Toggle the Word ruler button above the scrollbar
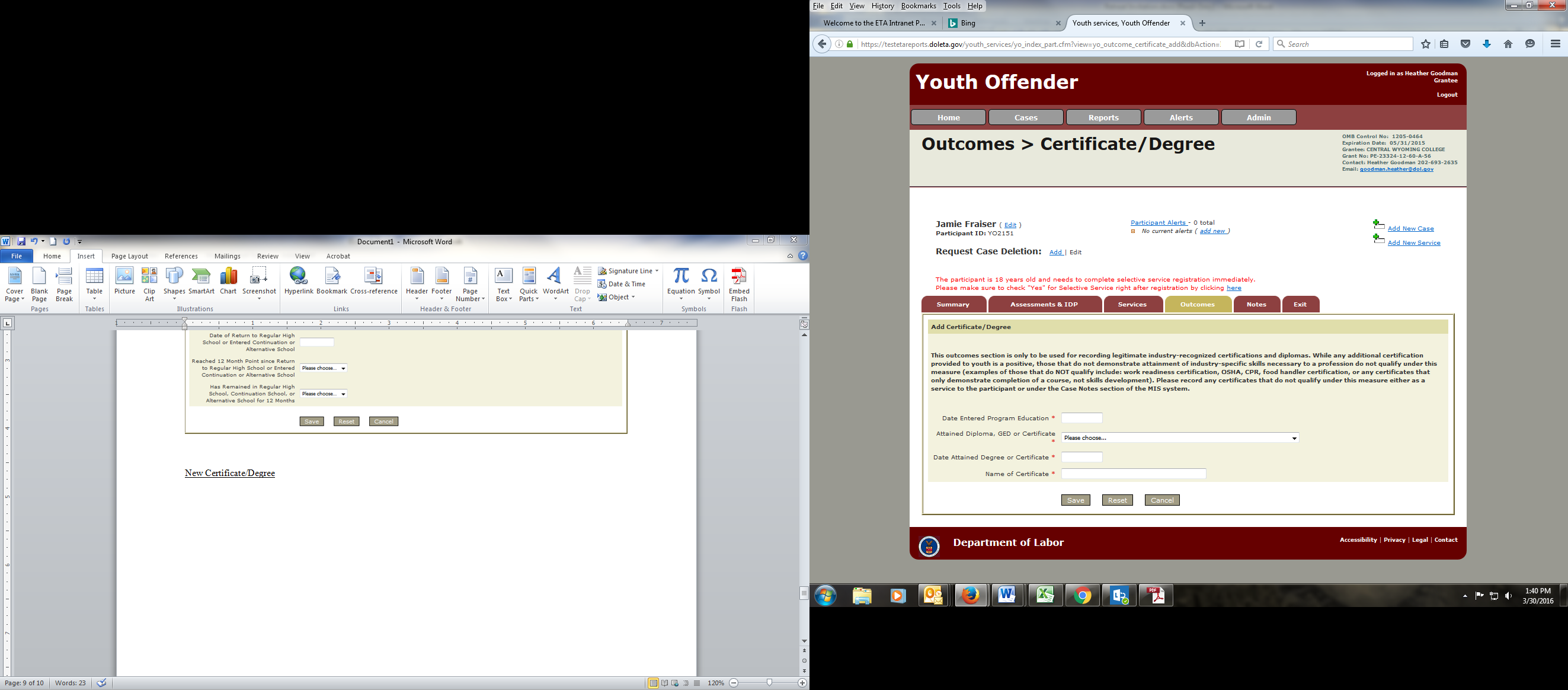The height and width of the screenshot is (690, 1568). [804, 324]
